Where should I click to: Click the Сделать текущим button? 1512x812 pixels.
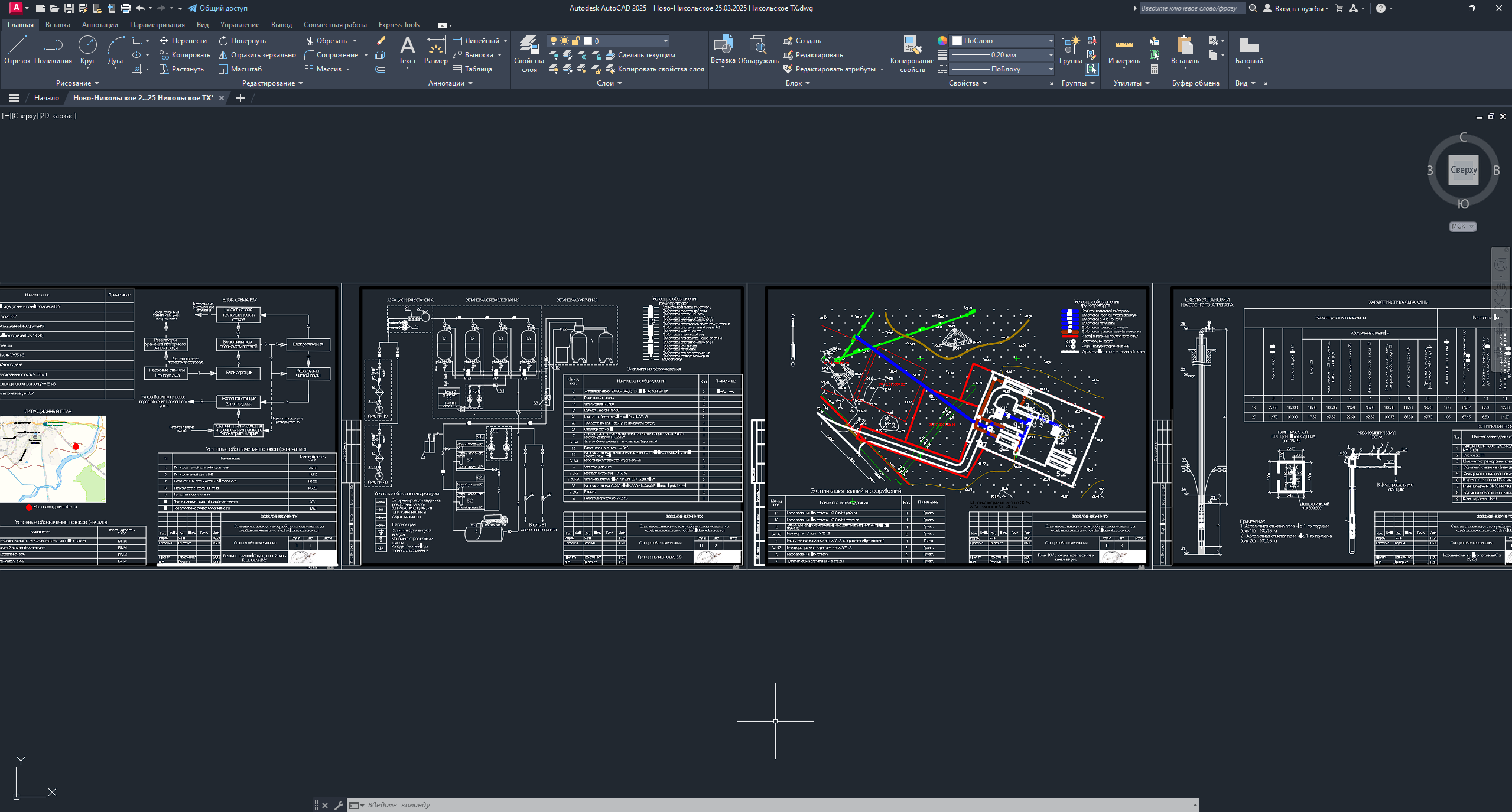point(646,55)
